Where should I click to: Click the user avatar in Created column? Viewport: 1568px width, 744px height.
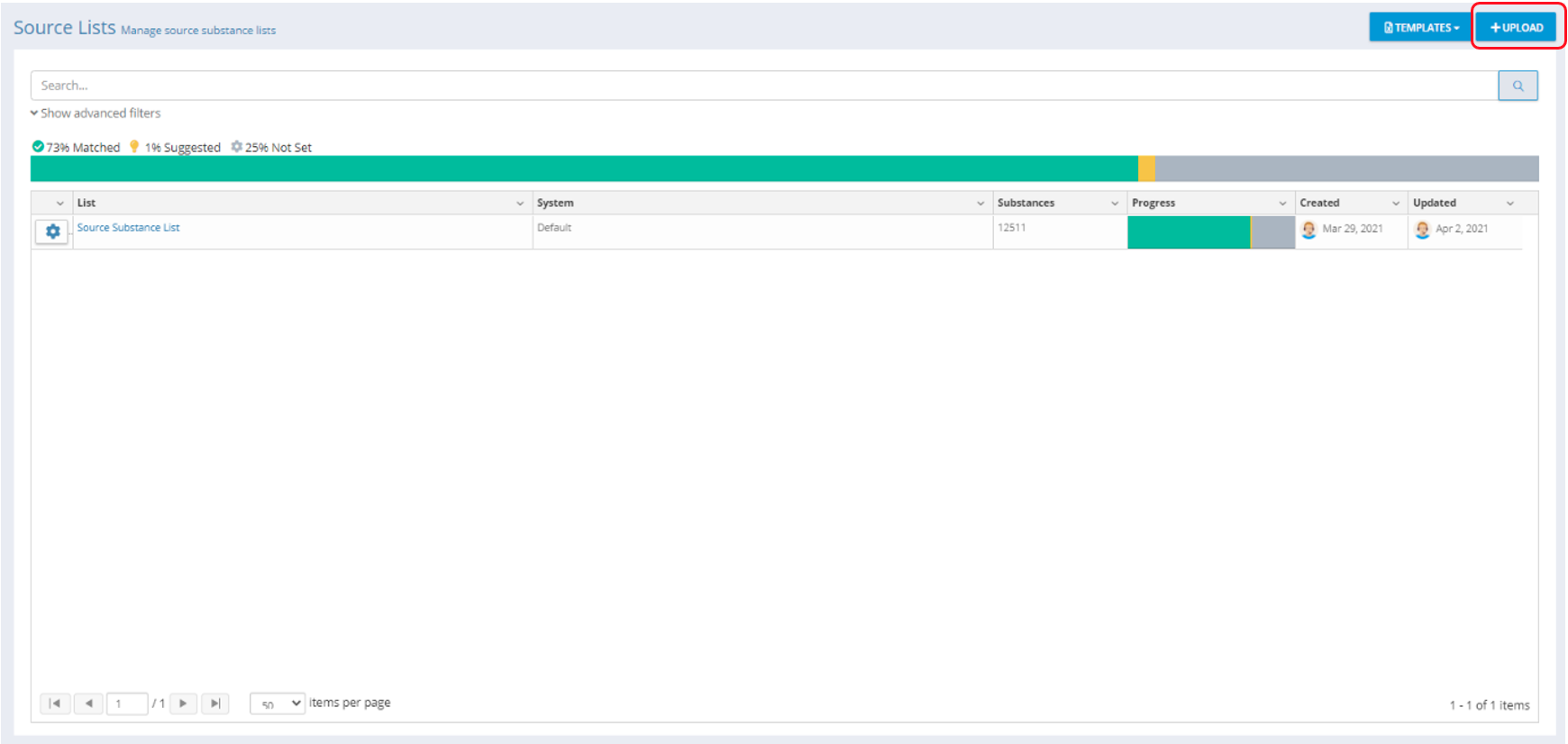(x=1308, y=230)
